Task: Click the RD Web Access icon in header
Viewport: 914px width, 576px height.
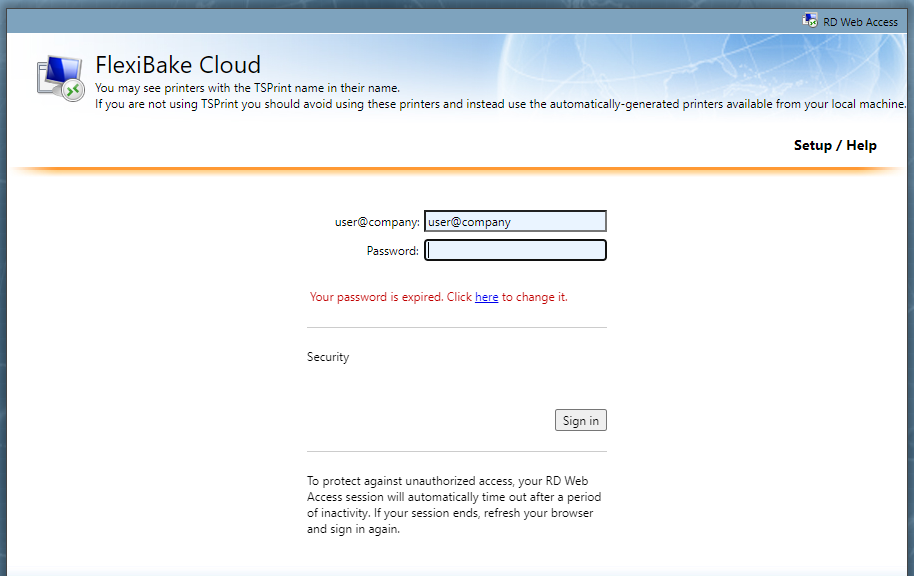Action: tap(810, 21)
